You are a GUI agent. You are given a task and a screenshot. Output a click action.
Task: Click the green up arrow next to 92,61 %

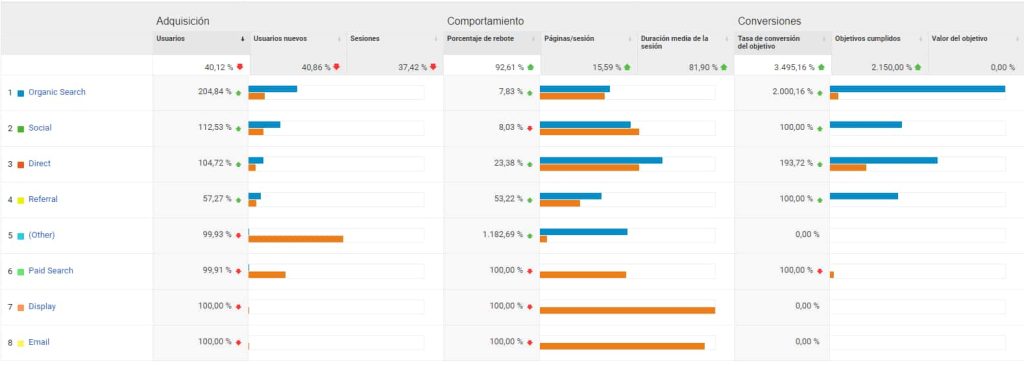(530, 67)
